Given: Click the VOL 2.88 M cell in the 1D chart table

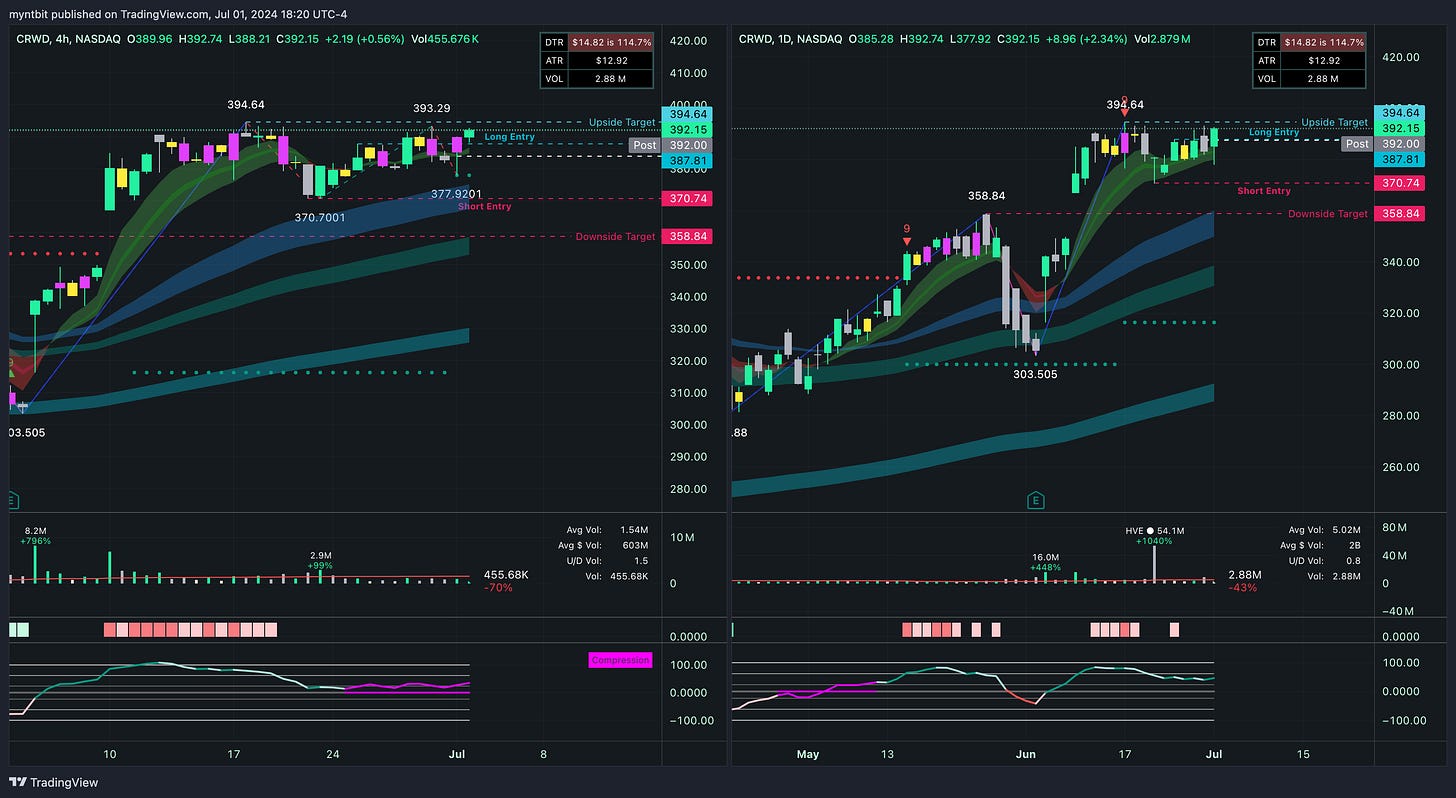Looking at the screenshot, I should tap(1324, 78).
